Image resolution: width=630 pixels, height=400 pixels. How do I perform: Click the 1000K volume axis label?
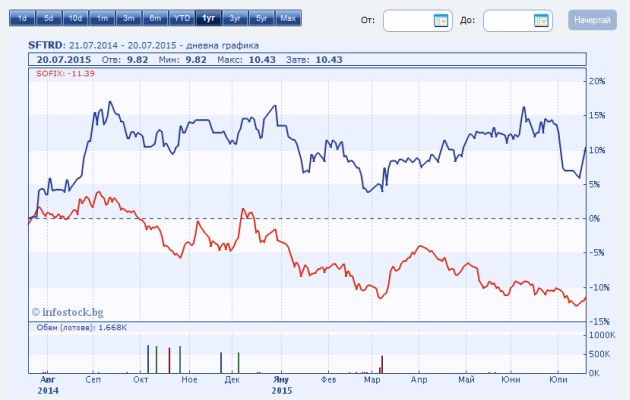(601, 335)
